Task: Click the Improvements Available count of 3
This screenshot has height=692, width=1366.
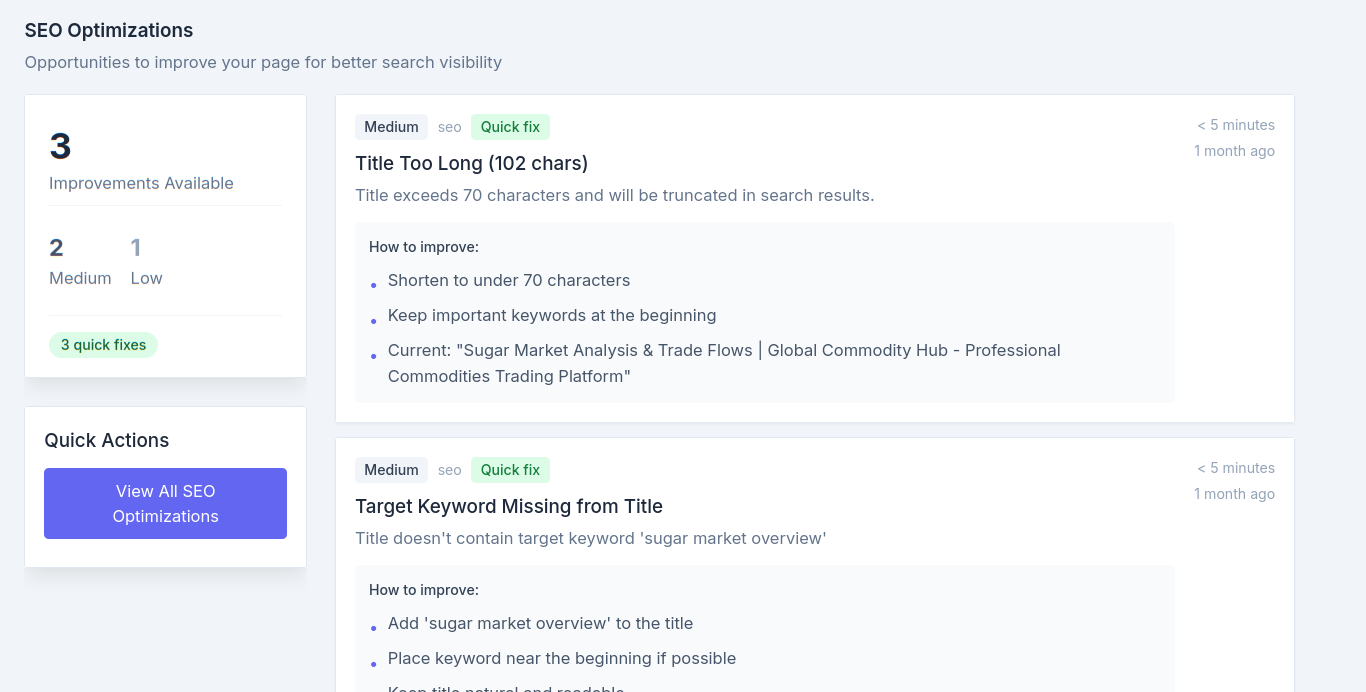Action: coord(59,147)
